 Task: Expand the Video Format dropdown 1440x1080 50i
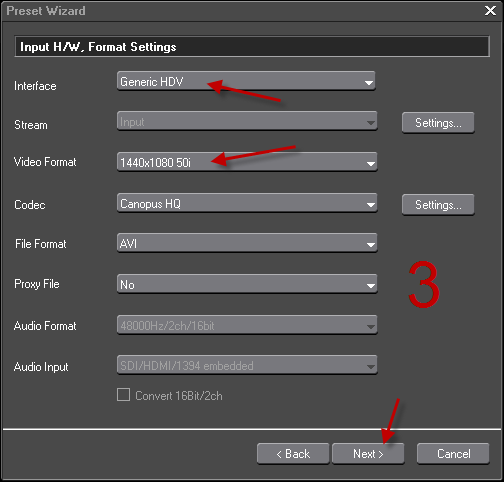pyautogui.click(x=247, y=162)
